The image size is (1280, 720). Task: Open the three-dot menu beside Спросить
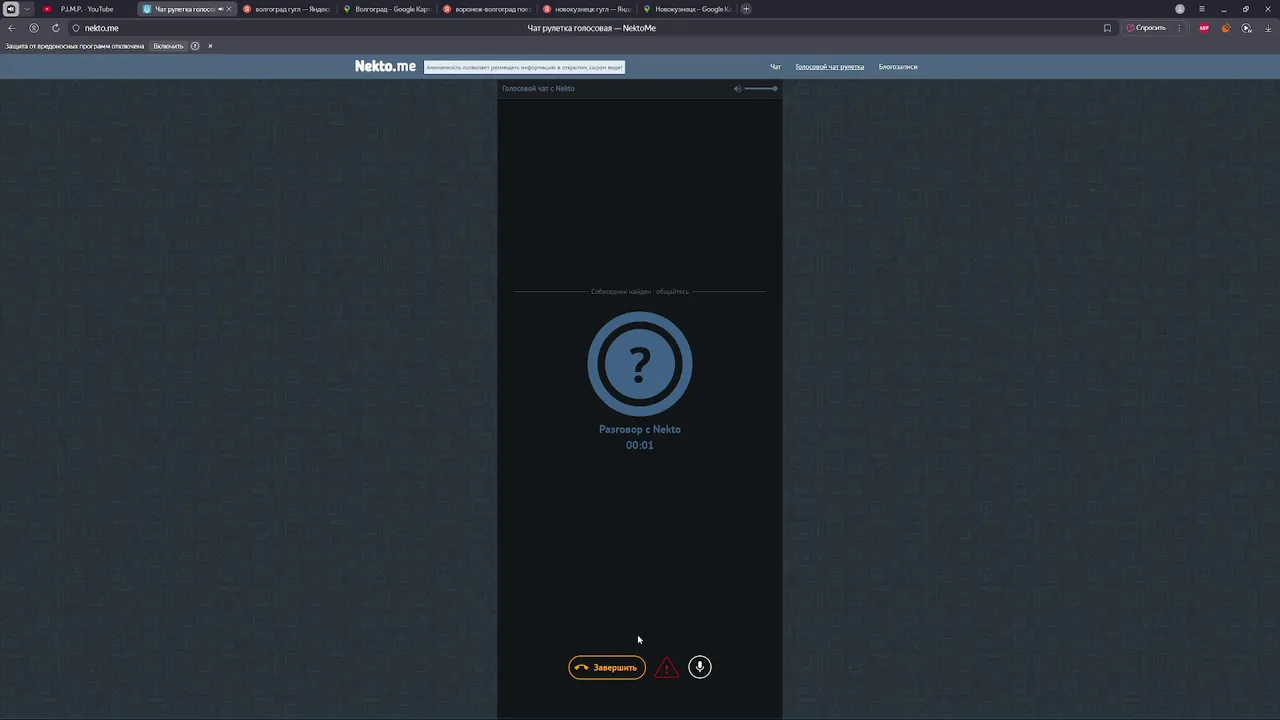pyautogui.click(x=1179, y=28)
